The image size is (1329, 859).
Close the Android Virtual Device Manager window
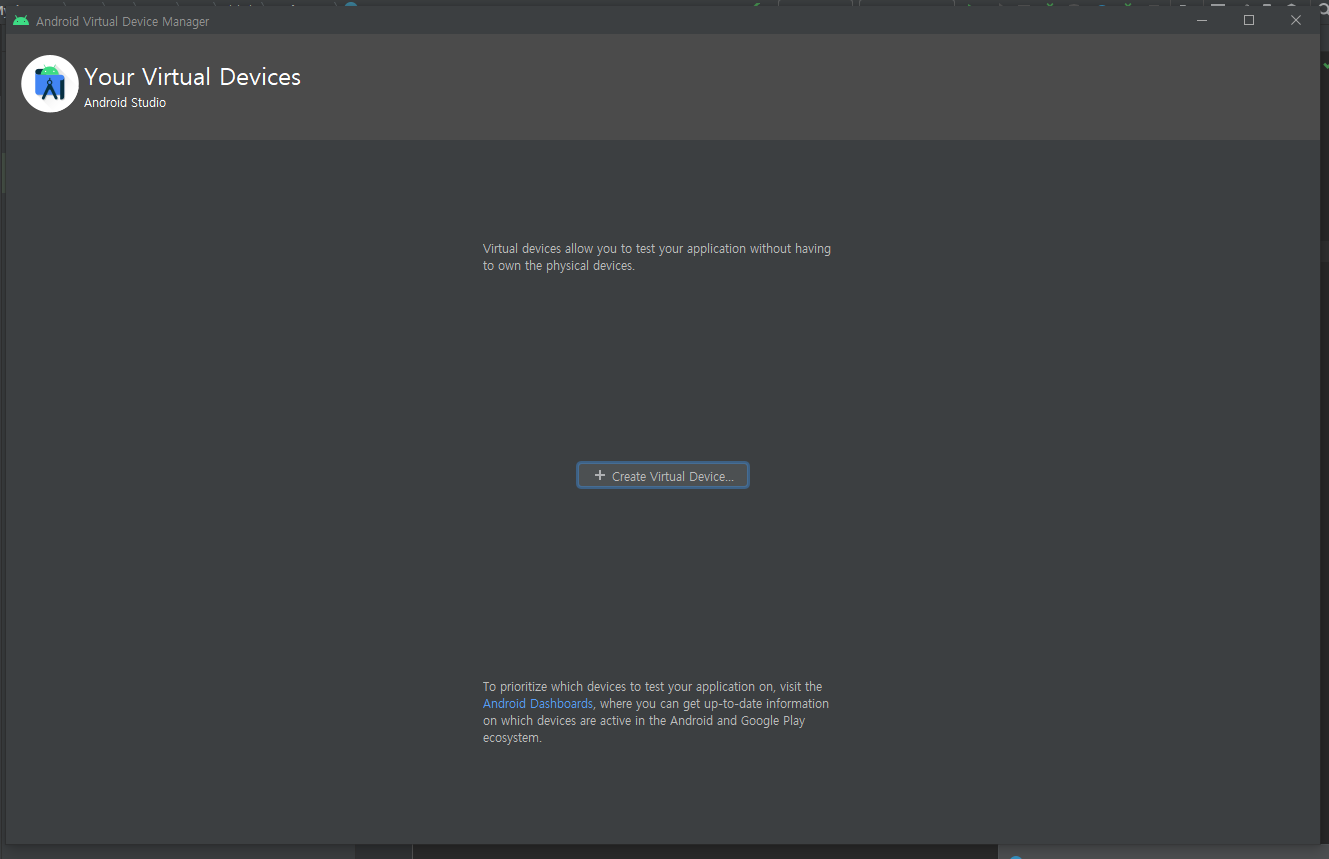coord(1296,20)
